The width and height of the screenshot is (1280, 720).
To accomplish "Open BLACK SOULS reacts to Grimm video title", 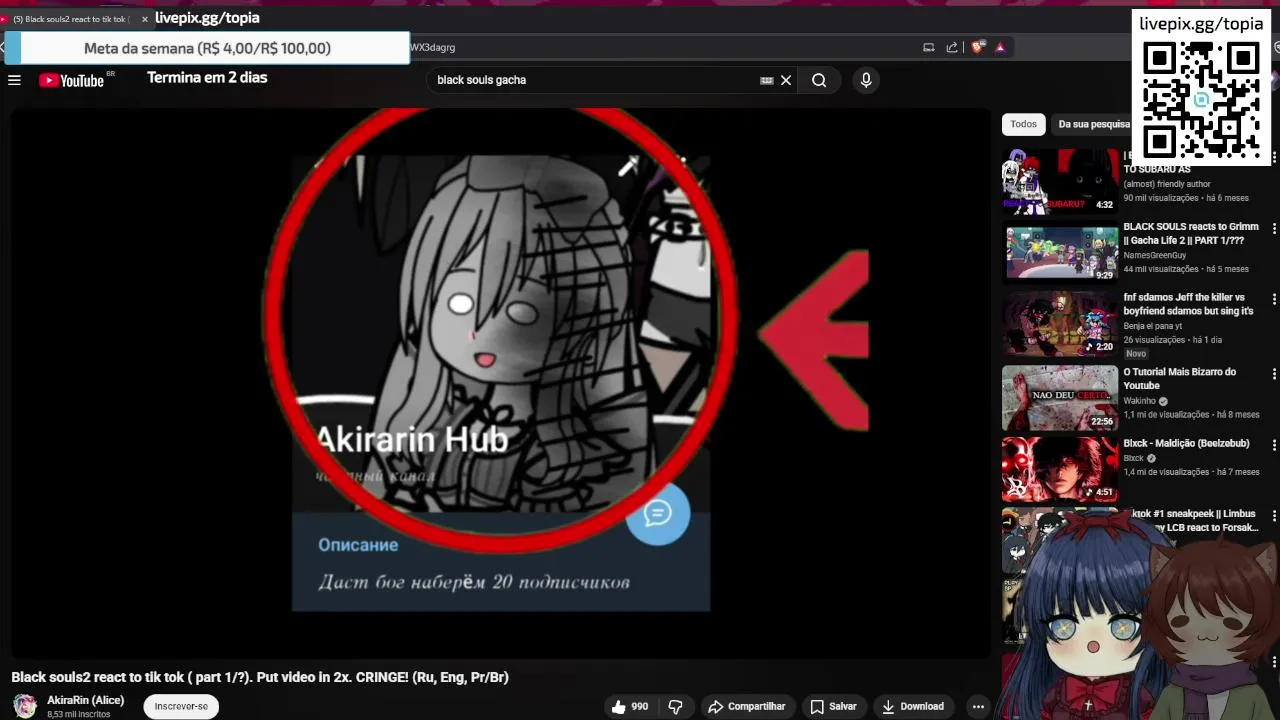I will click(x=1191, y=233).
